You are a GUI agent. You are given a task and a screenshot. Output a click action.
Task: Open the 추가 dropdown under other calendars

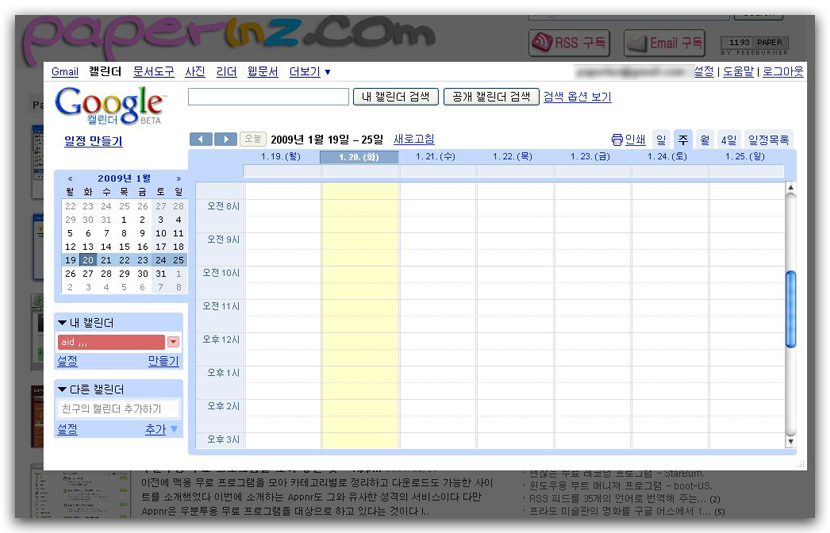point(175,429)
